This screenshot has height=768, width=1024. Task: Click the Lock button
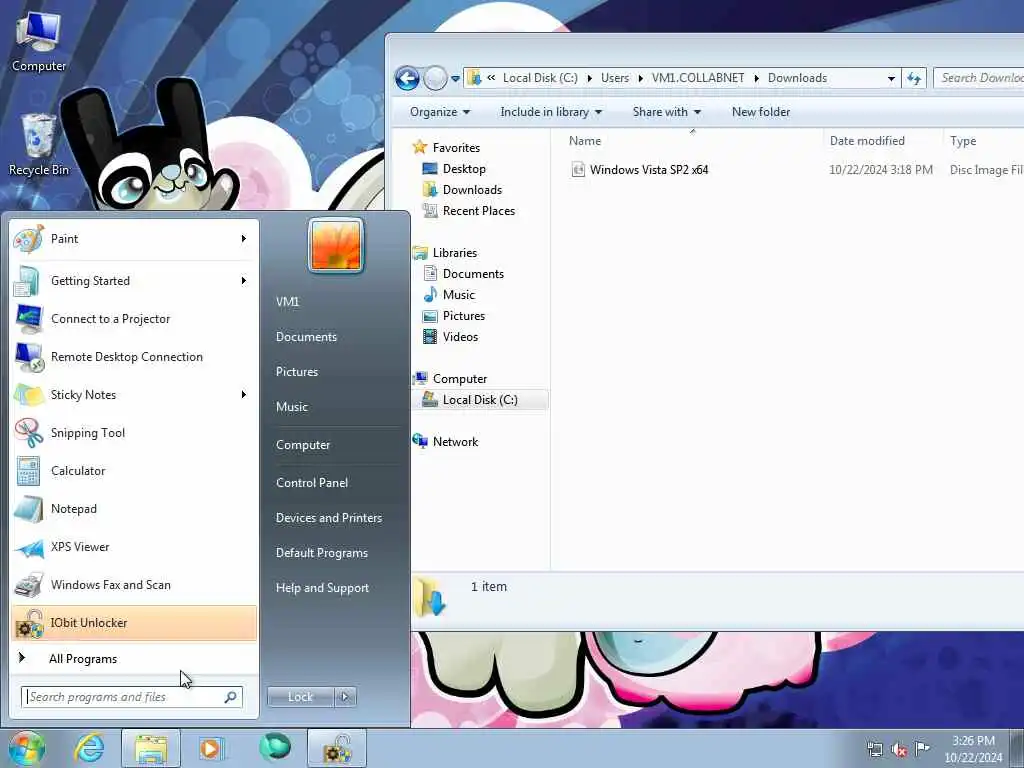pyautogui.click(x=300, y=697)
